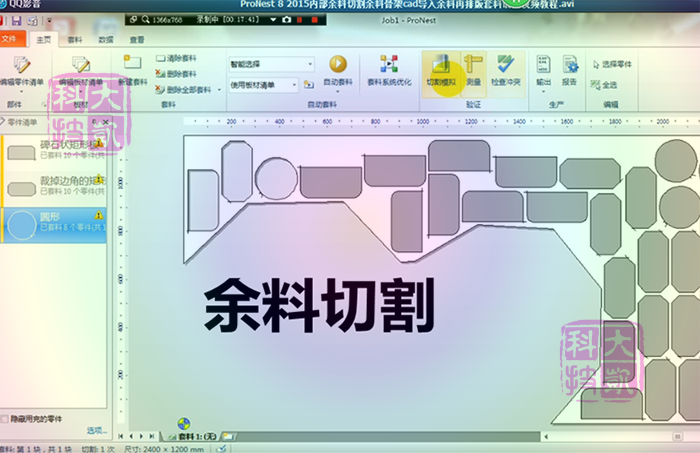Click the save icon in quick access toolbar
This screenshot has height=453, width=700.
click(x=17, y=21)
